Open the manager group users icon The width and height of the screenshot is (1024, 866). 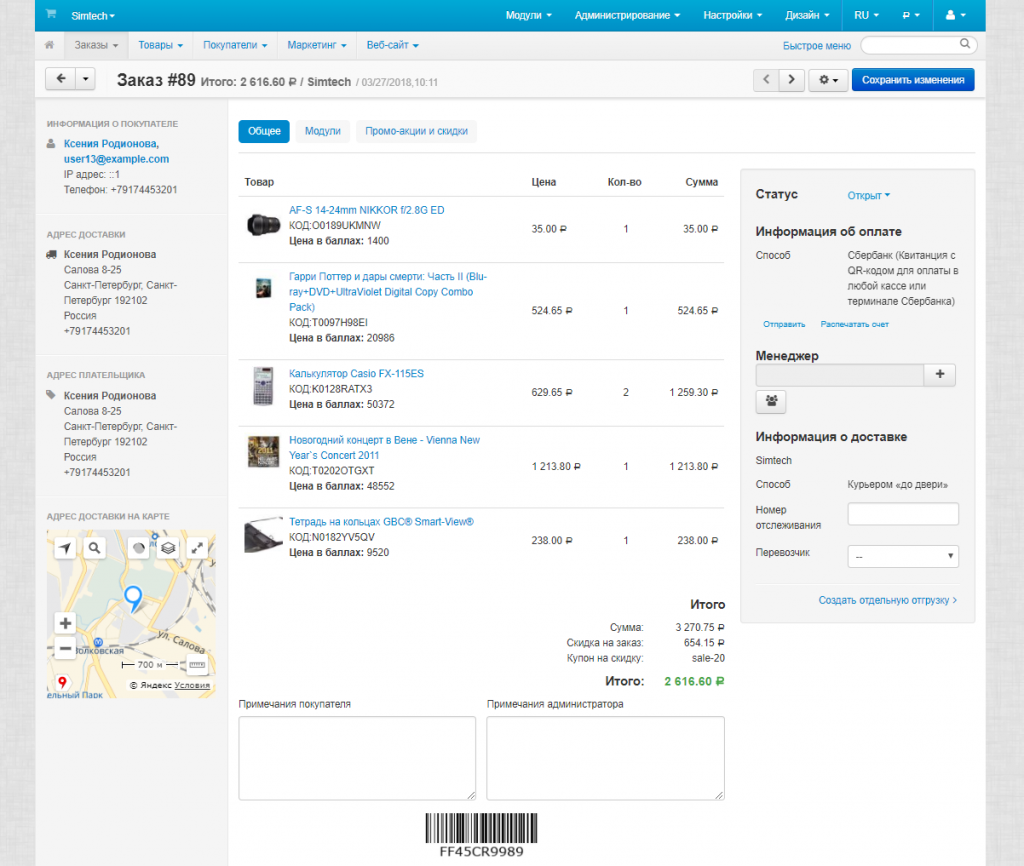[771, 401]
